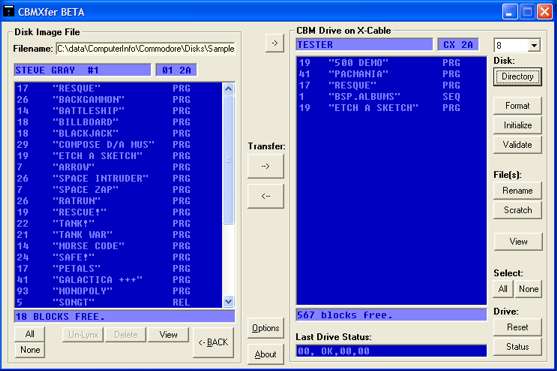Image resolution: width=557 pixels, height=371 pixels.
Task: Close the CBMXfer BETA window
Action: pos(544,12)
